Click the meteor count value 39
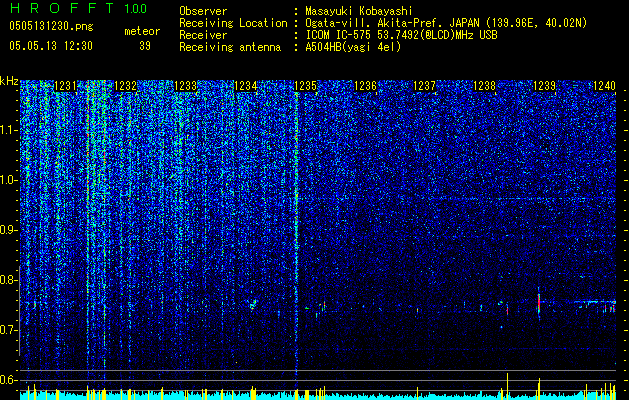Image resolution: width=629 pixels, height=400 pixels. (x=145, y=46)
